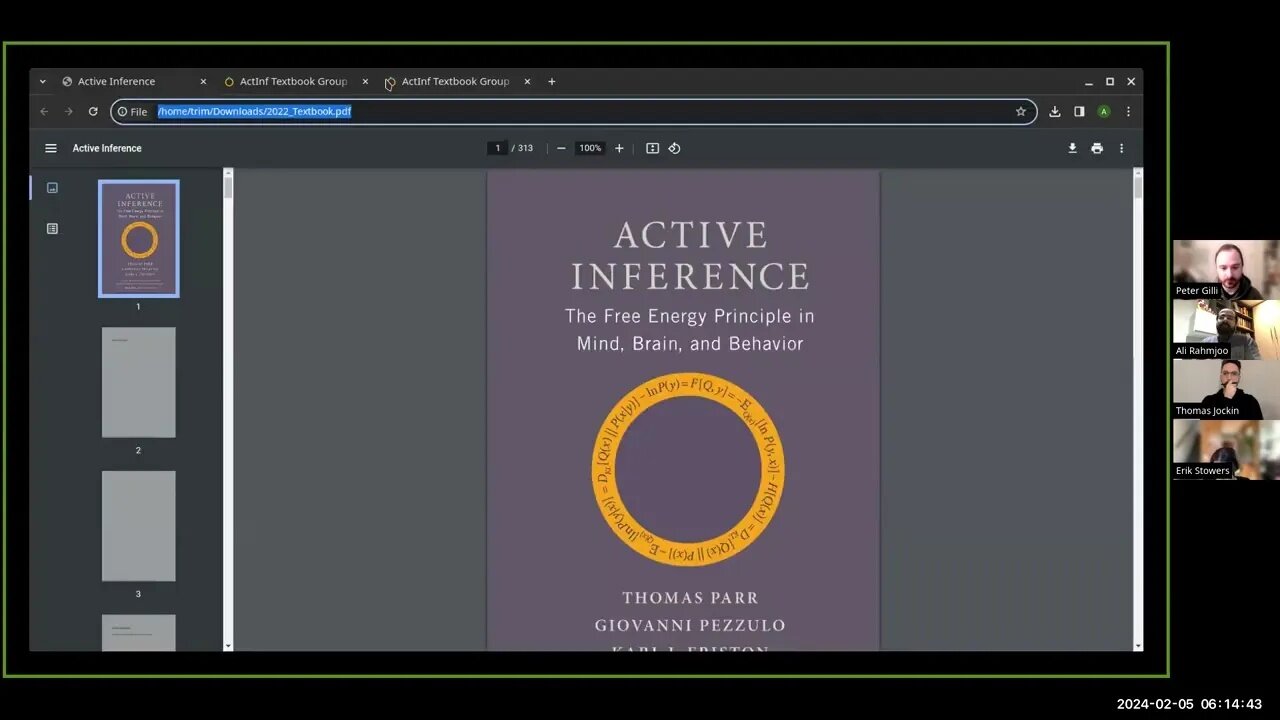The width and height of the screenshot is (1280, 720).
Task: Download the PDF from the viewer toolbar
Action: tap(1072, 148)
